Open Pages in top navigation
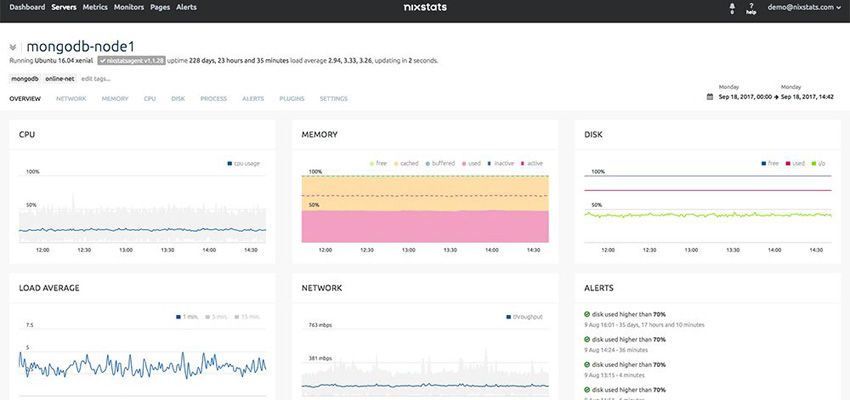This screenshot has width=850, height=400. [160, 8]
